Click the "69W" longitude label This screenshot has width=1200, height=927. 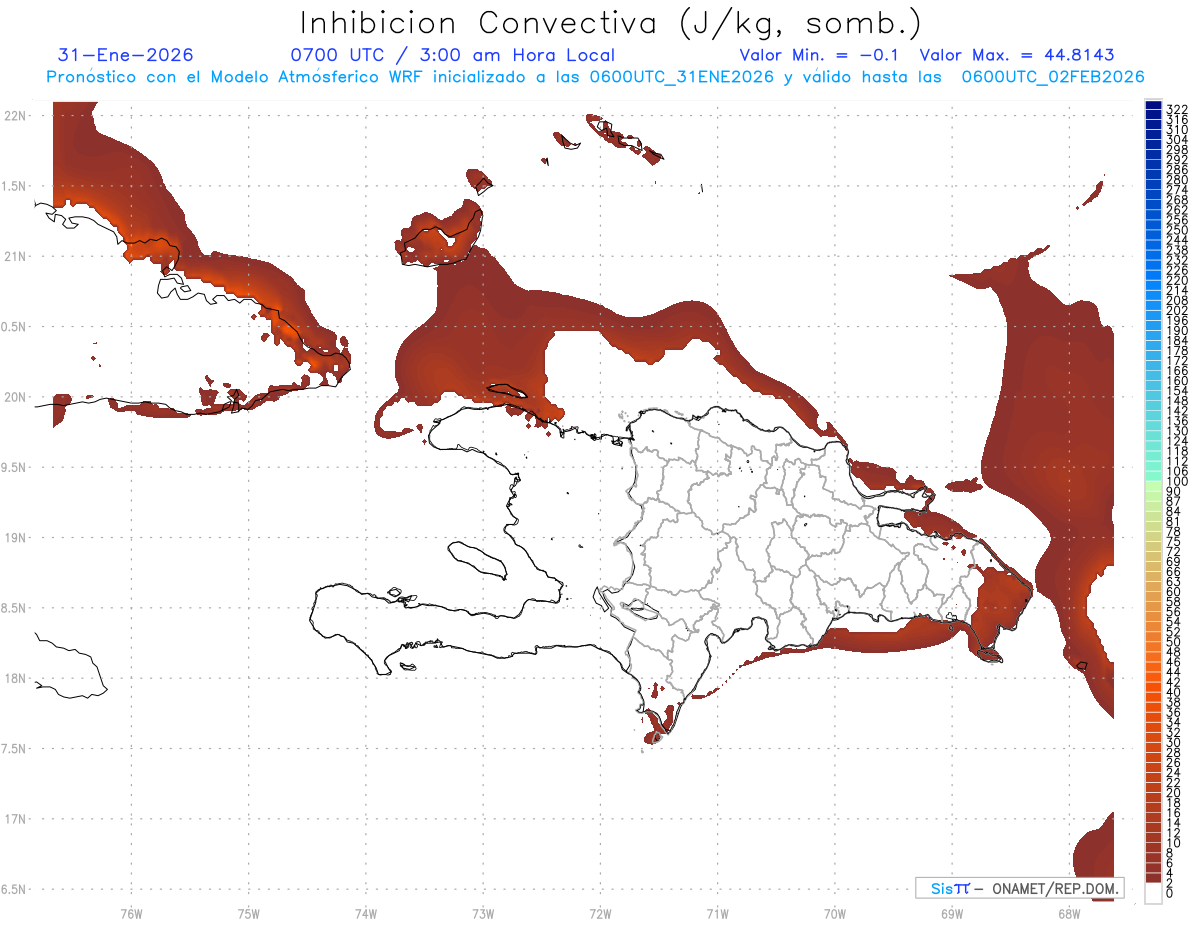click(951, 913)
